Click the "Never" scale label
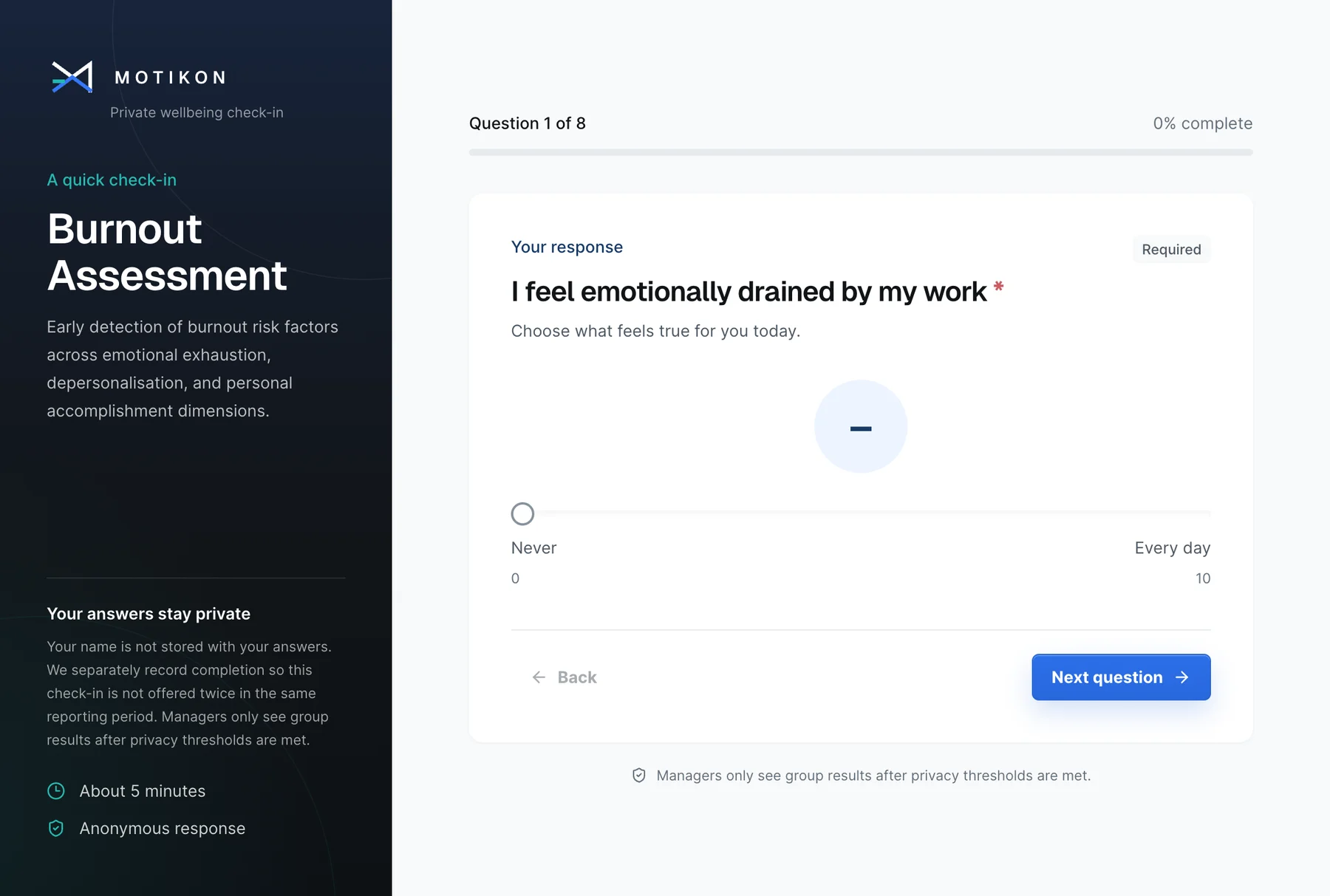 (x=533, y=548)
